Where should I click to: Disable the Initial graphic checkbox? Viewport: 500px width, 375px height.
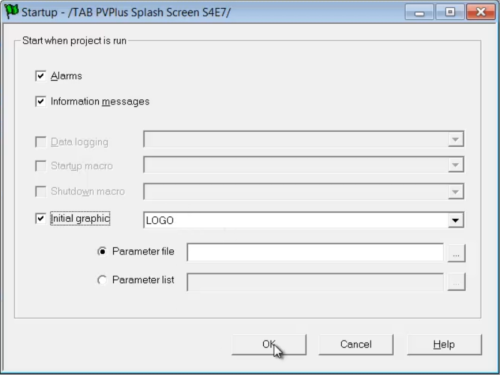(x=40, y=219)
